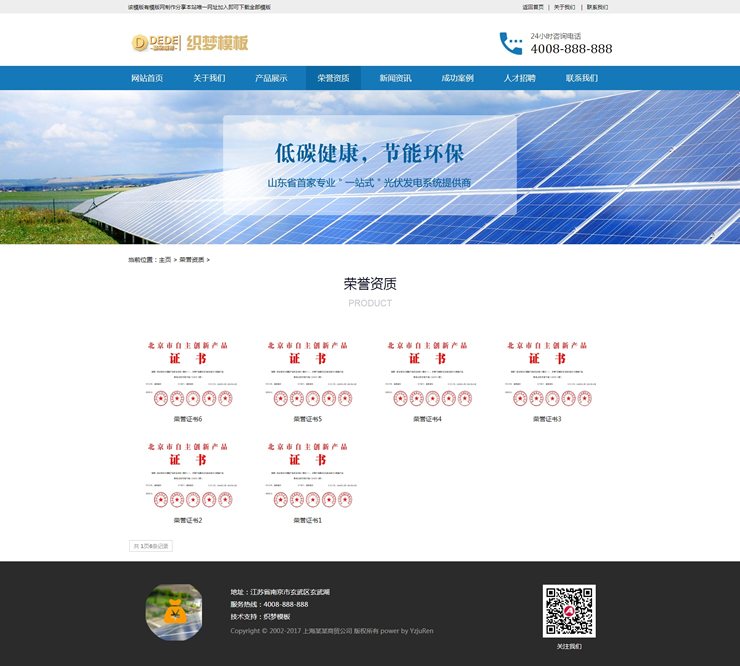Viewport: 740px width, 666px height.
Task: Click the money bag footer logo
Action: (x=174, y=611)
